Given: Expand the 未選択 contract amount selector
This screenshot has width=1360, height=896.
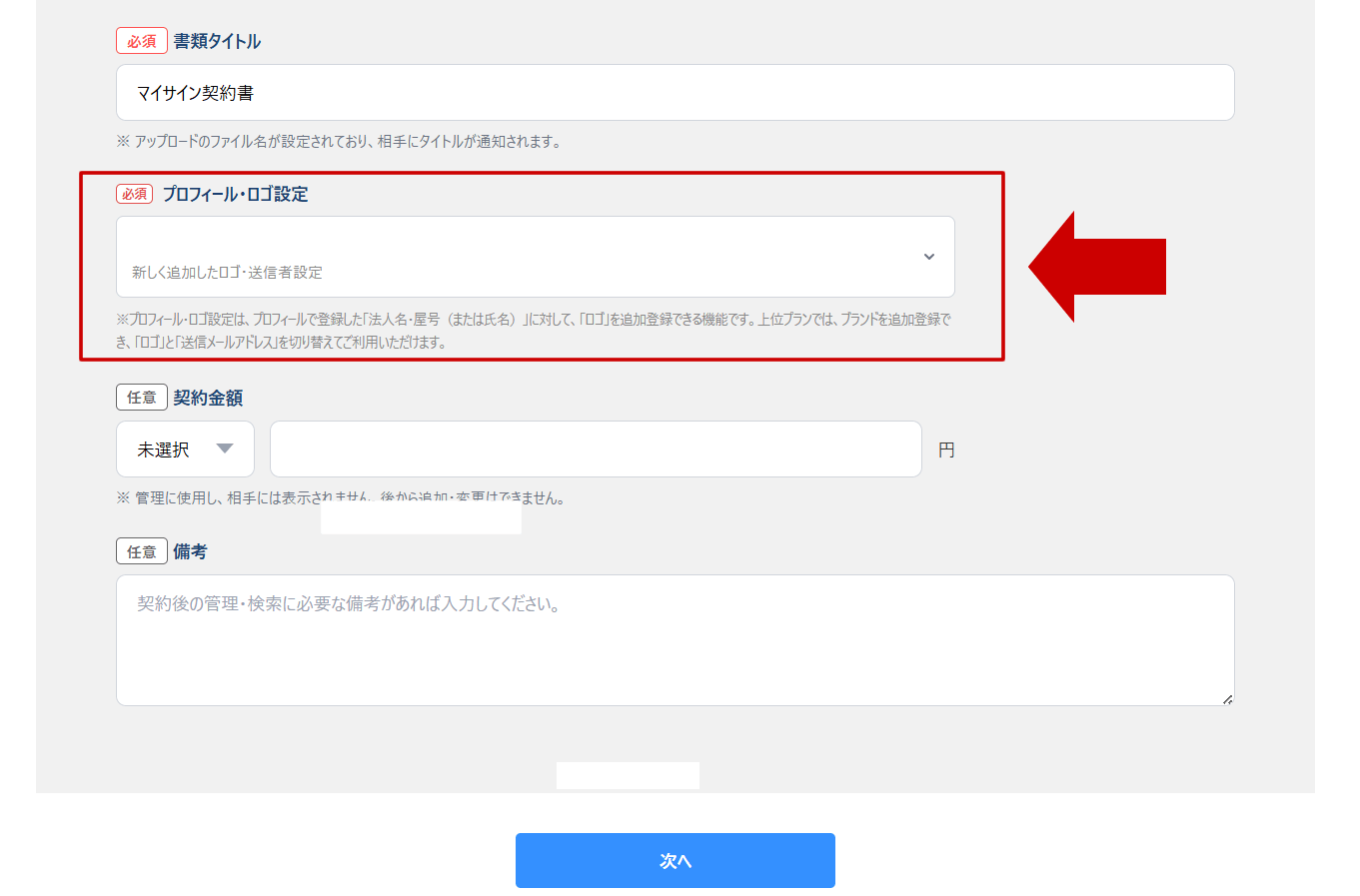Looking at the screenshot, I should pyautogui.click(x=185, y=448).
